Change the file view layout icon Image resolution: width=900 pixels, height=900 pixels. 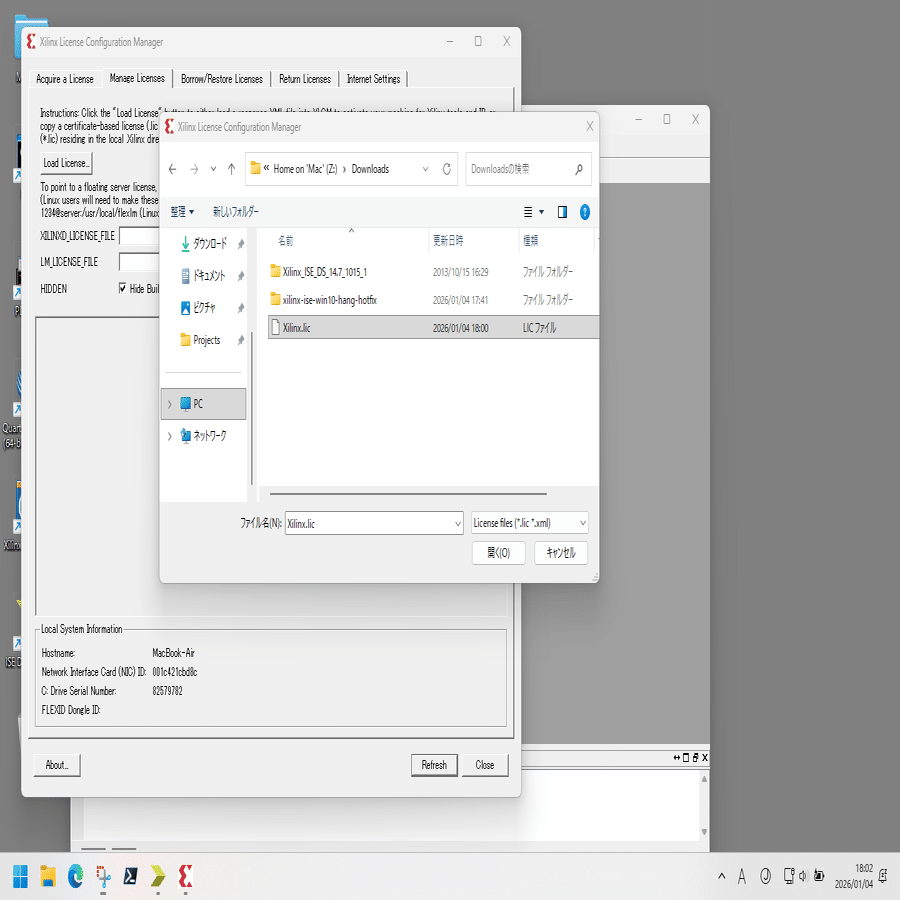point(528,212)
